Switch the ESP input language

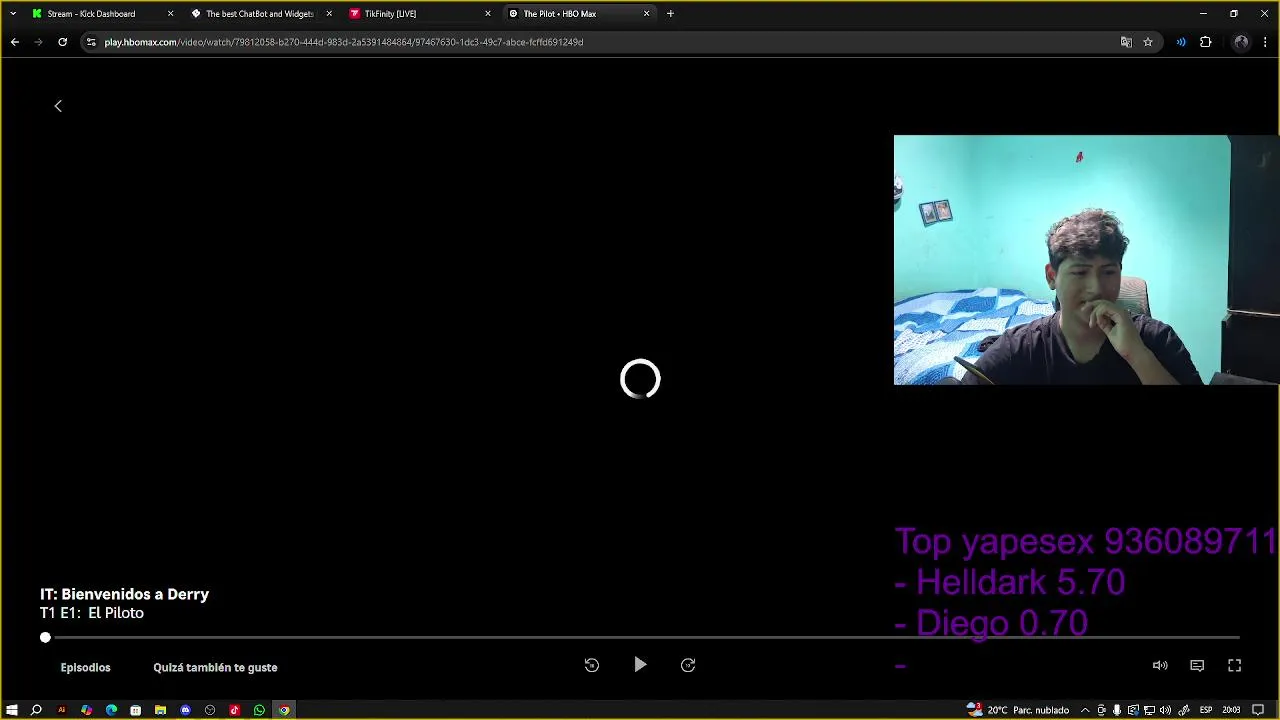(x=1206, y=710)
